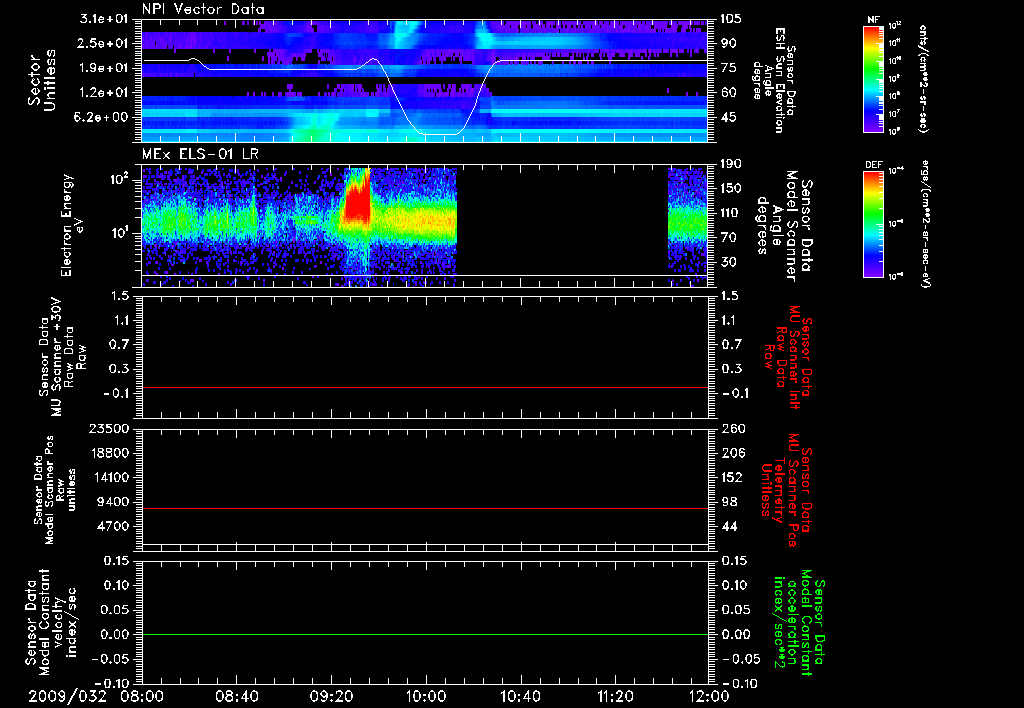This screenshot has height=708, width=1024.
Task: Click the '09:20' time tick label
Action: 331,696
